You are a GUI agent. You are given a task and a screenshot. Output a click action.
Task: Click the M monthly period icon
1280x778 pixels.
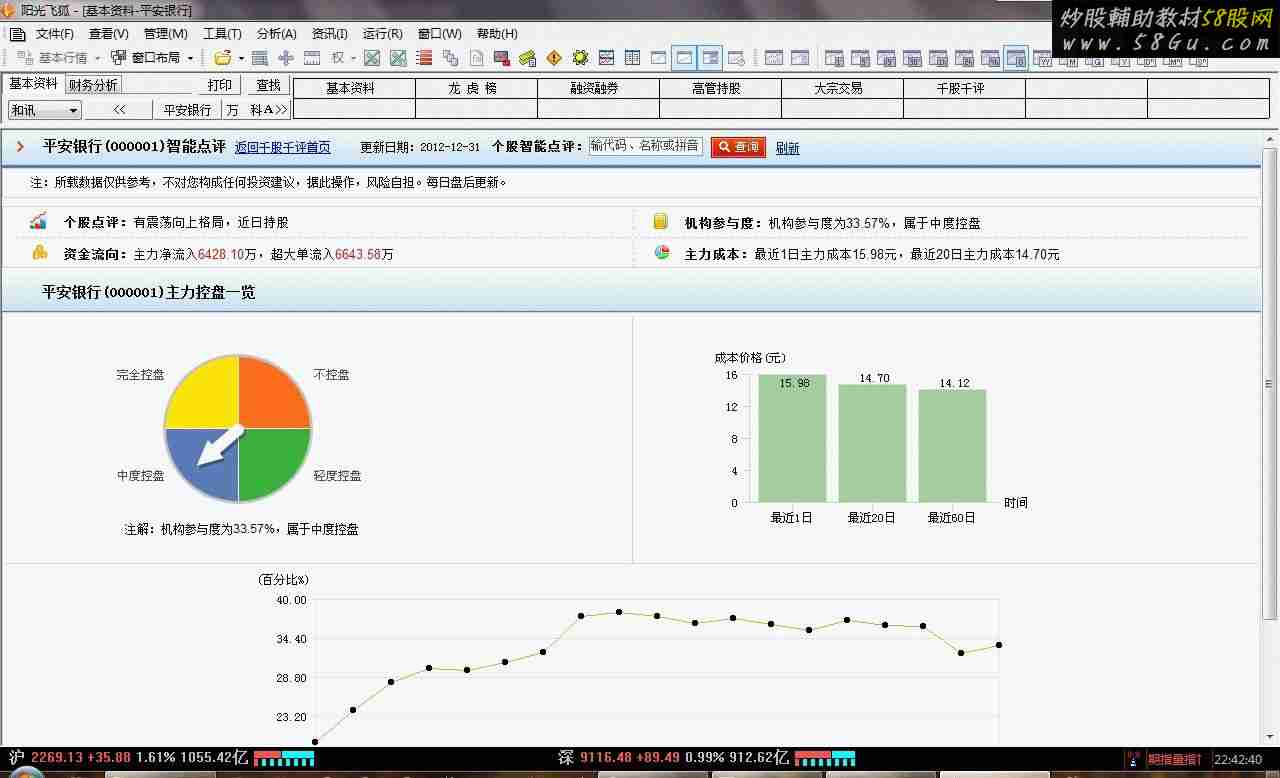tap(1071, 61)
